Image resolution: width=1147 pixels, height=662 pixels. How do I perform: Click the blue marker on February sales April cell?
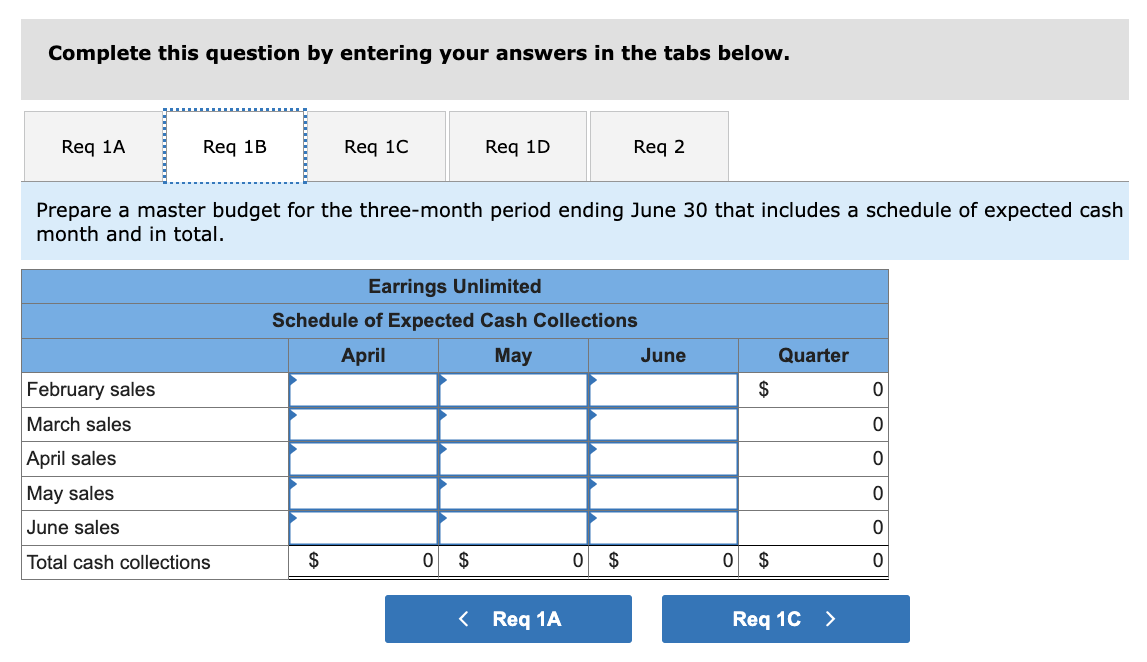tap(293, 383)
